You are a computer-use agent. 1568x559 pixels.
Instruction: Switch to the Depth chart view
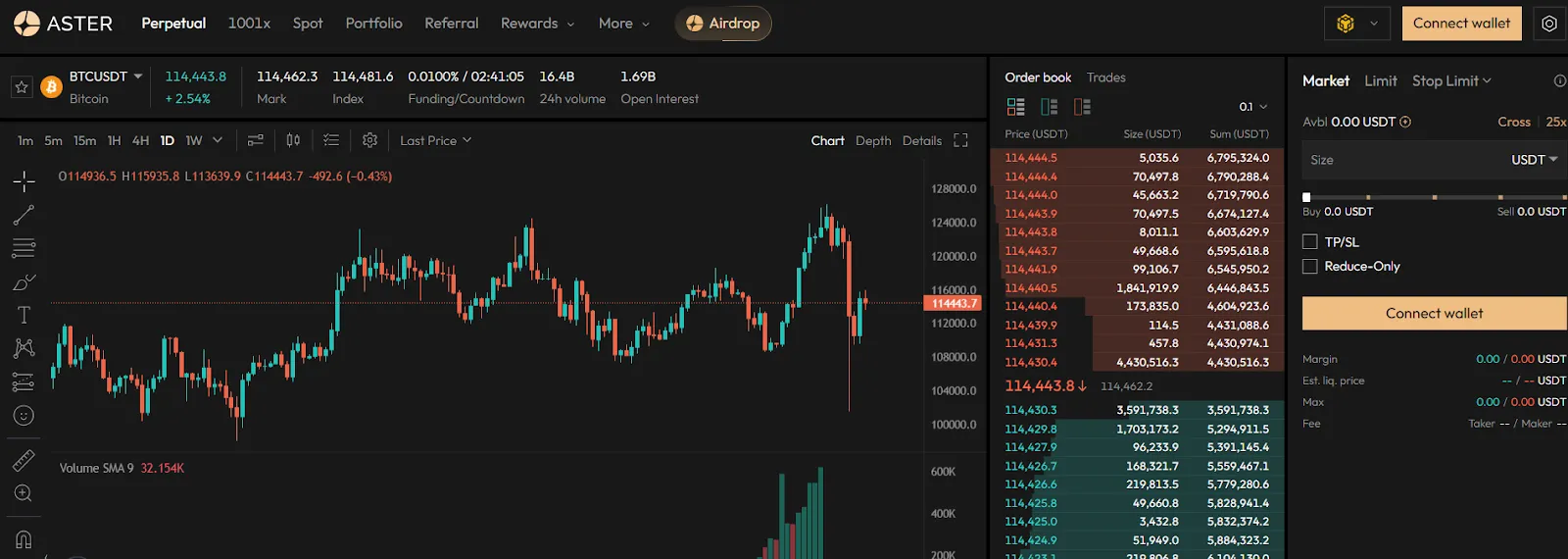pyautogui.click(x=873, y=140)
